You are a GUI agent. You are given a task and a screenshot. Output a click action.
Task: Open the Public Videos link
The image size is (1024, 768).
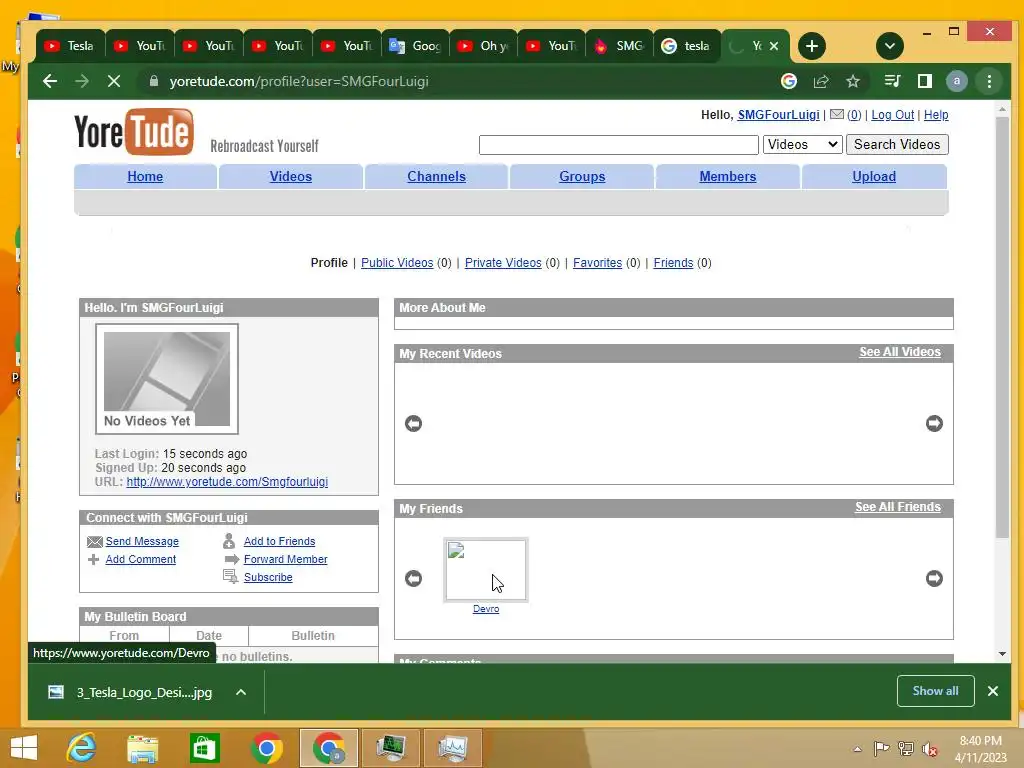tap(397, 263)
